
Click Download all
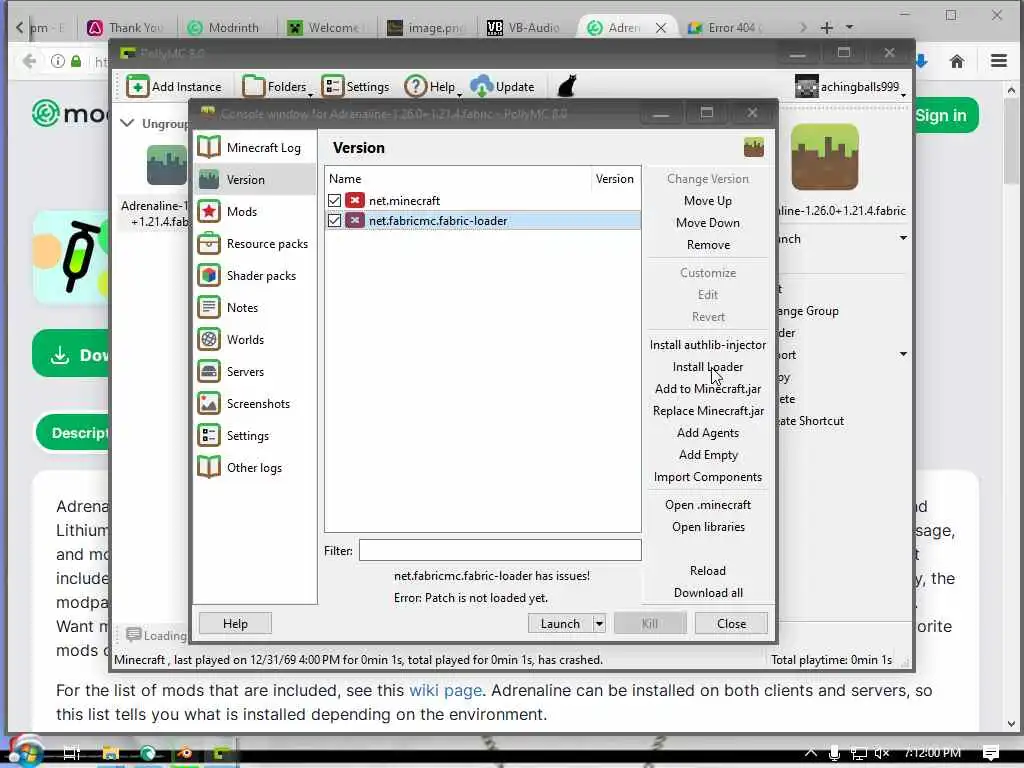[x=708, y=593]
